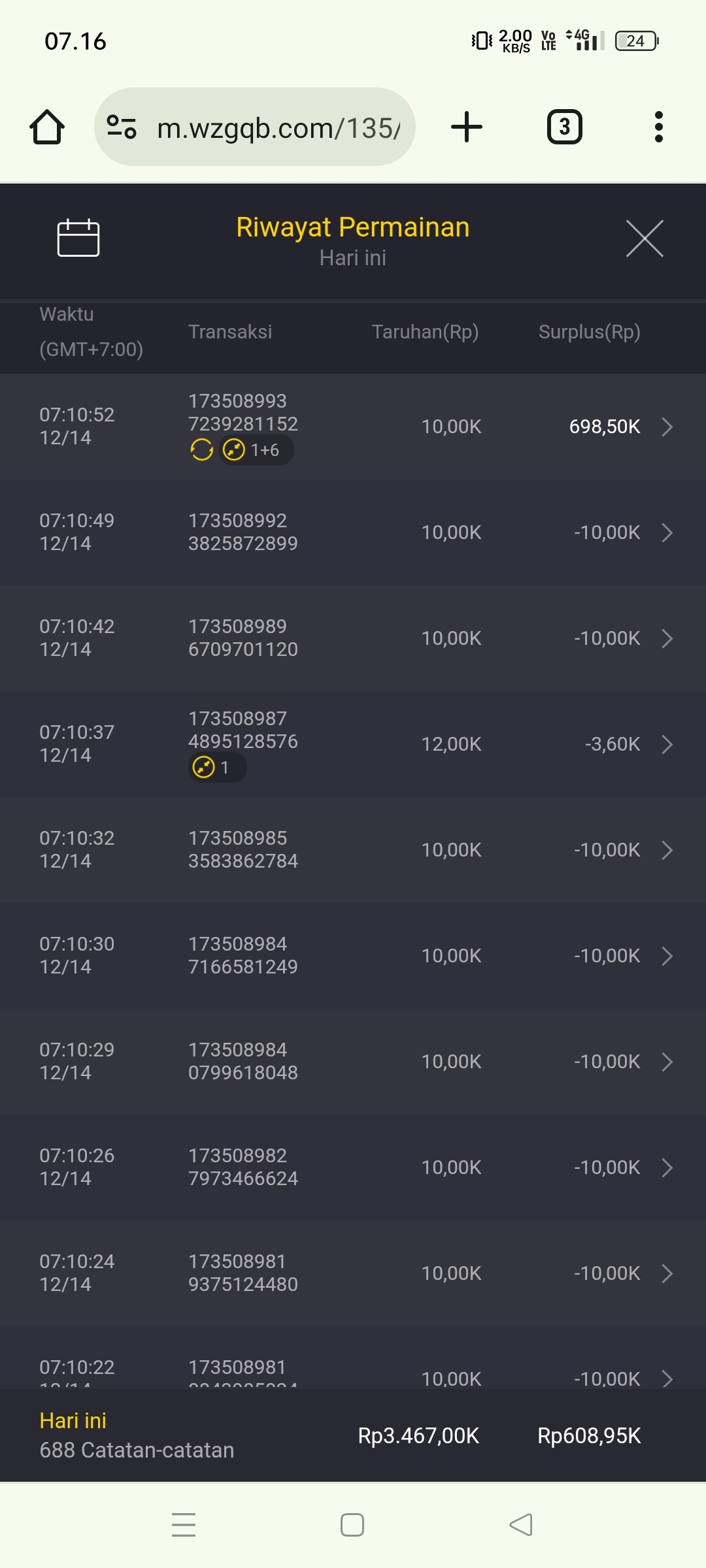Tap the Hari ini summary label
This screenshot has height=1568, width=706.
(x=73, y=1420)
